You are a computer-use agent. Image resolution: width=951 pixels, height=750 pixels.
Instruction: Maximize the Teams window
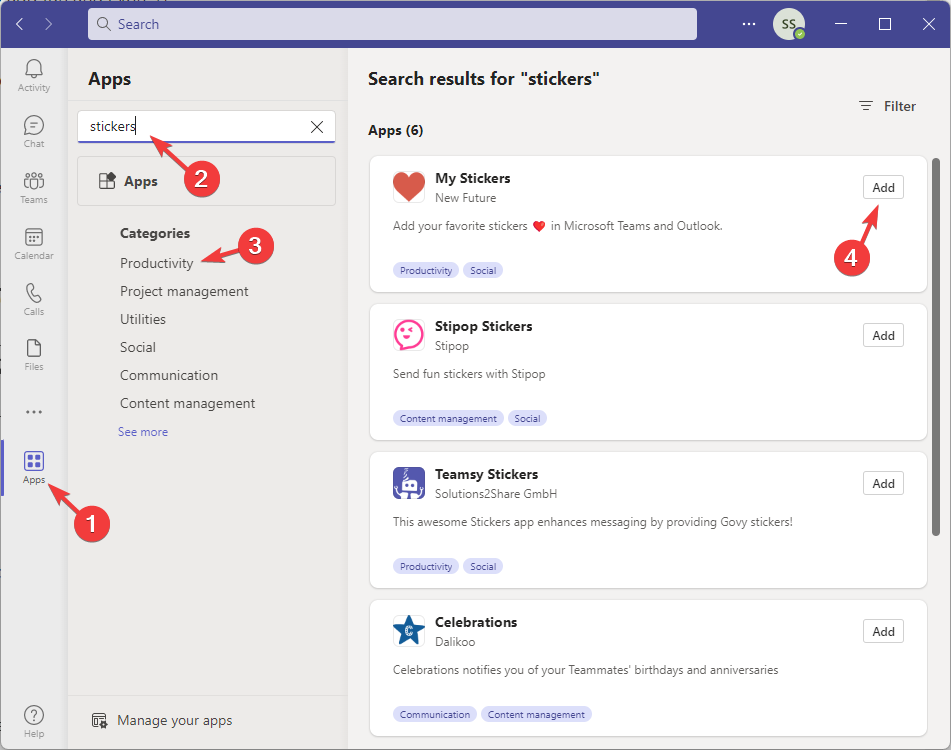pos(885,24)
